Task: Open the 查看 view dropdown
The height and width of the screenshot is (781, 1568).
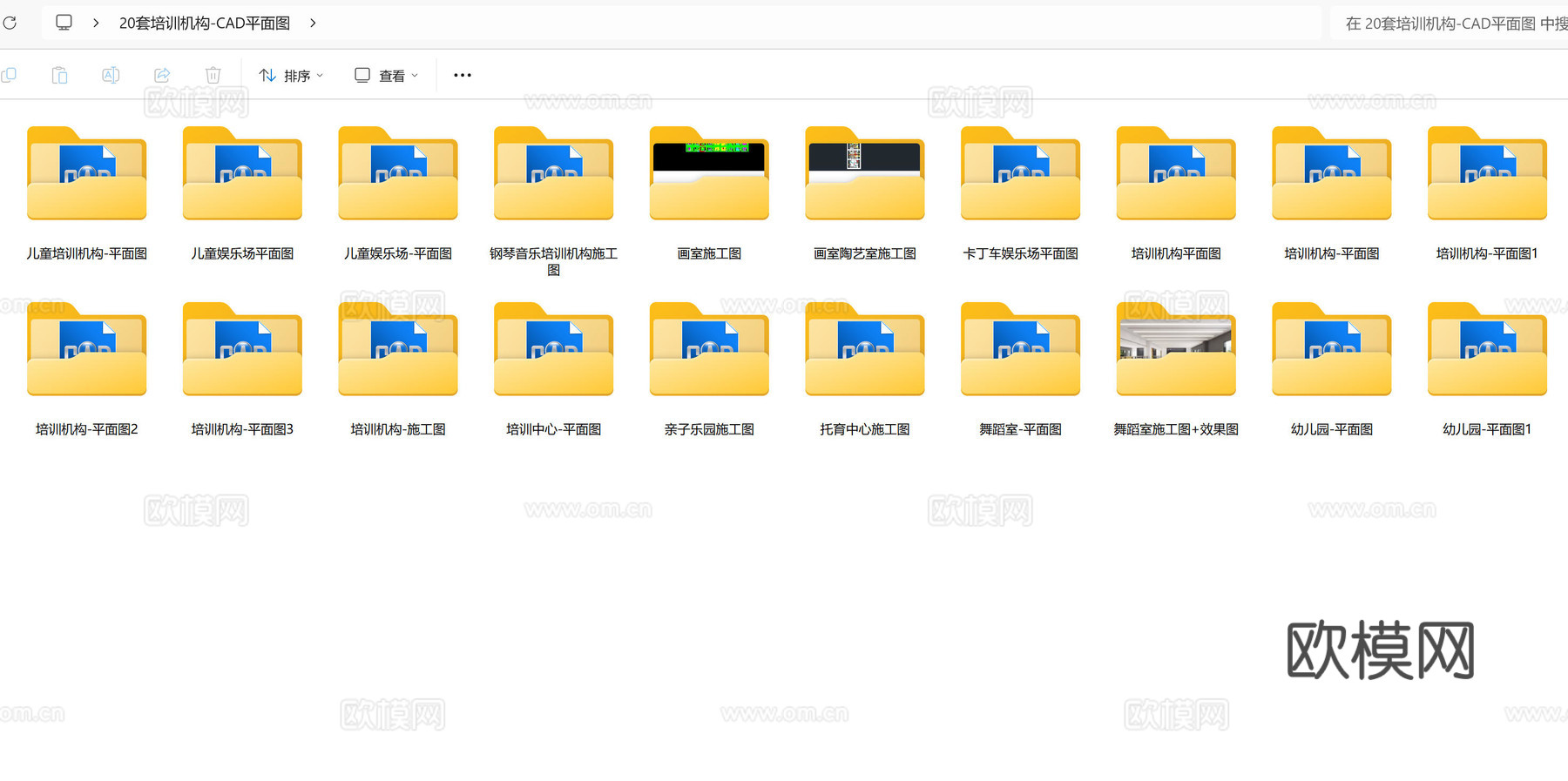Action: tap(386, 76)
